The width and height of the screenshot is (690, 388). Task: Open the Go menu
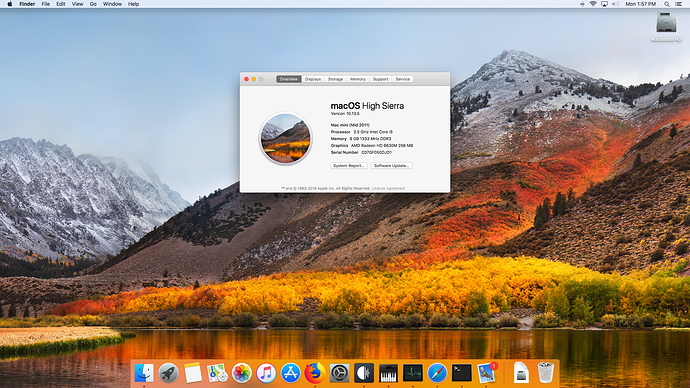[93, 4]
